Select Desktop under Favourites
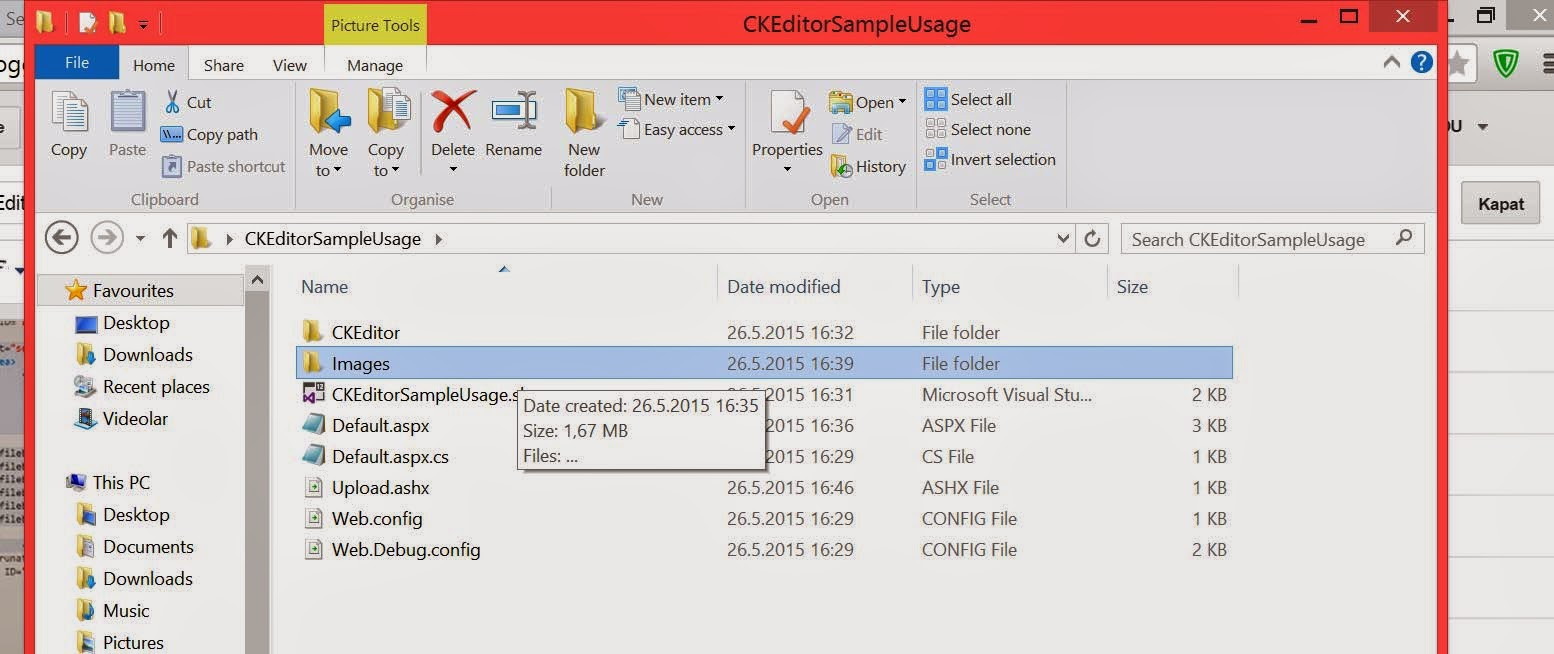 point(123,323)
